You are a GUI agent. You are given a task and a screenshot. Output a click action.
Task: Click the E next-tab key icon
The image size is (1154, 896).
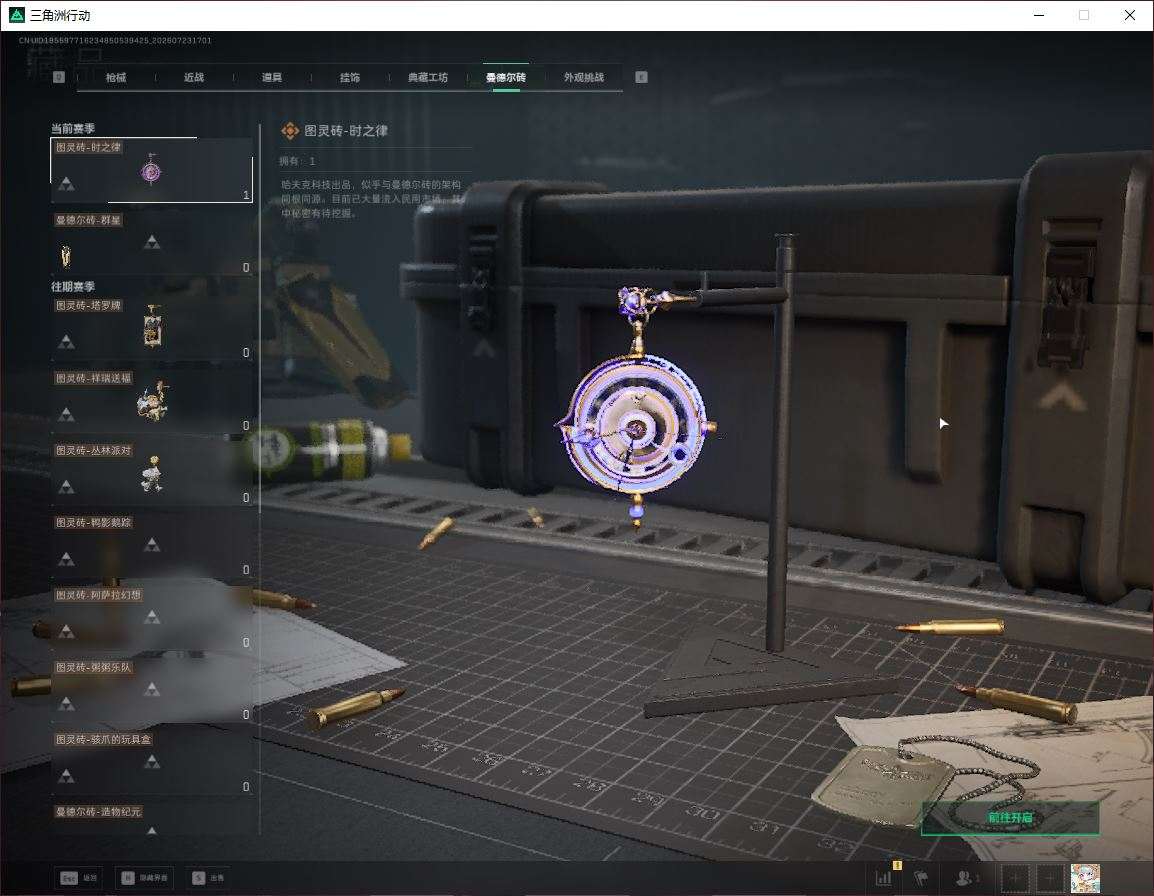(x=642, y=77)
